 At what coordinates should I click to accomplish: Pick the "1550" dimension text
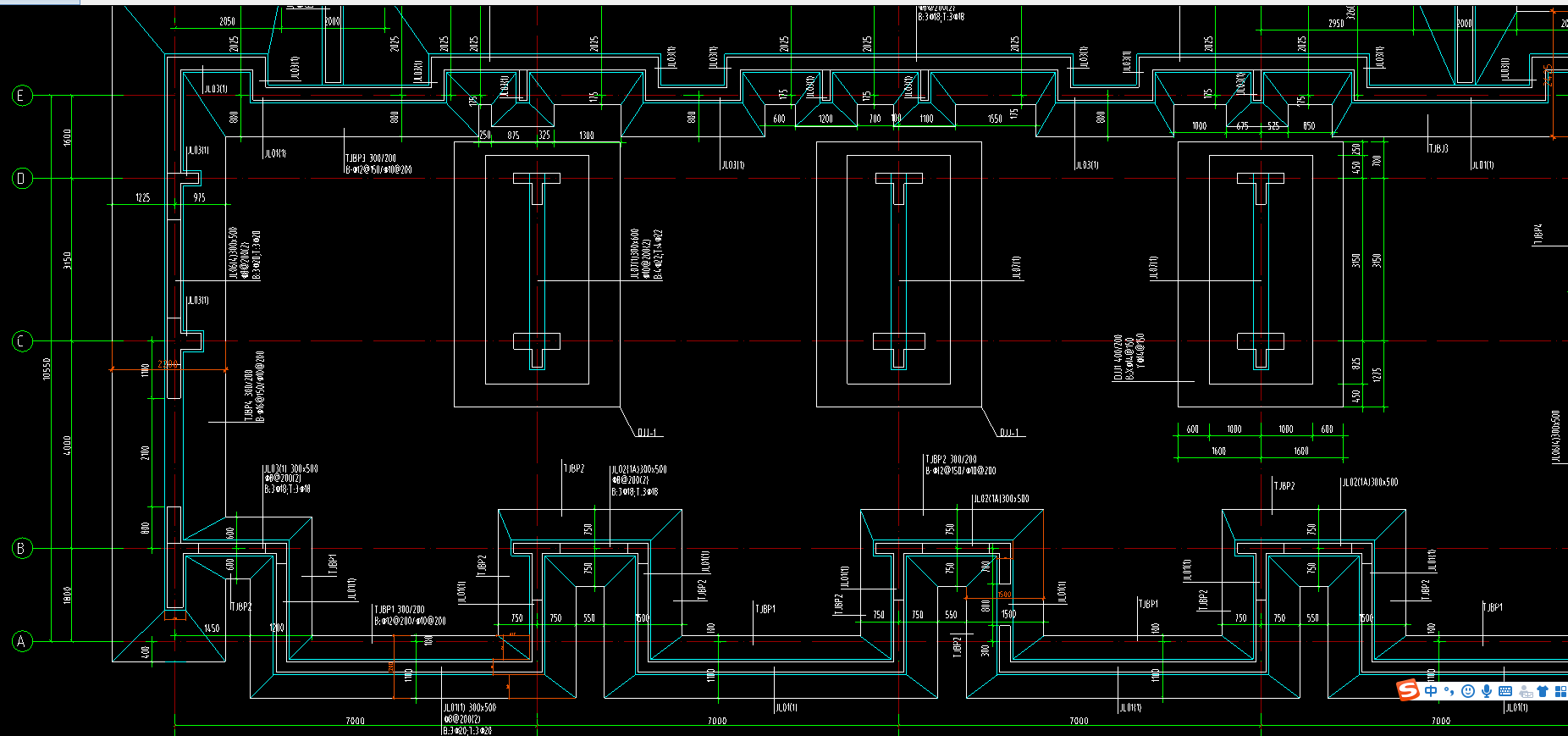click(x=995, y=119)
